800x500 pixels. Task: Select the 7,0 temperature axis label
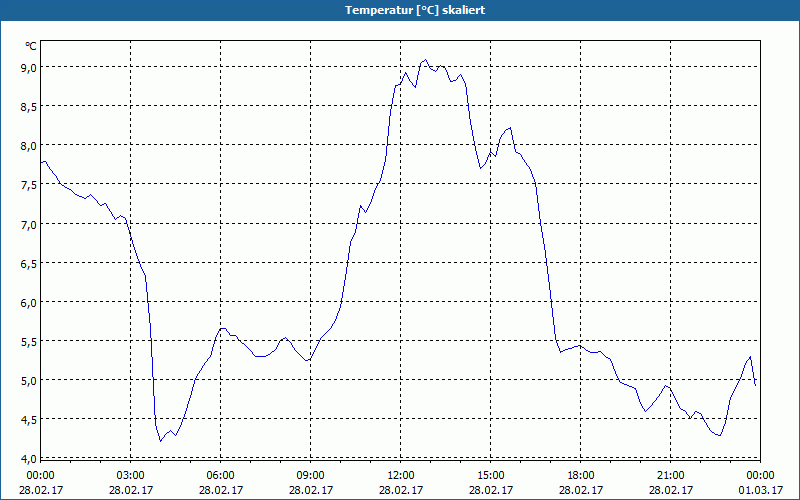click(x=28, y=224)
